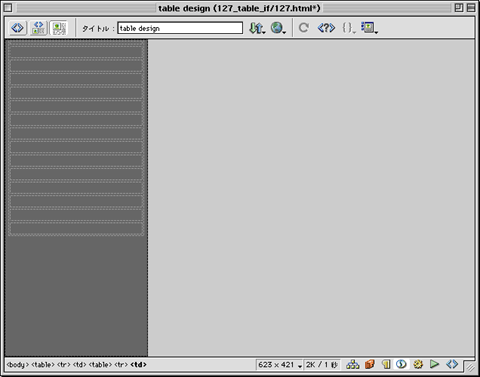Switch to Code view button
Viewport: 480px width, 377px height.
pyautogui.click(x=18, y=28)
